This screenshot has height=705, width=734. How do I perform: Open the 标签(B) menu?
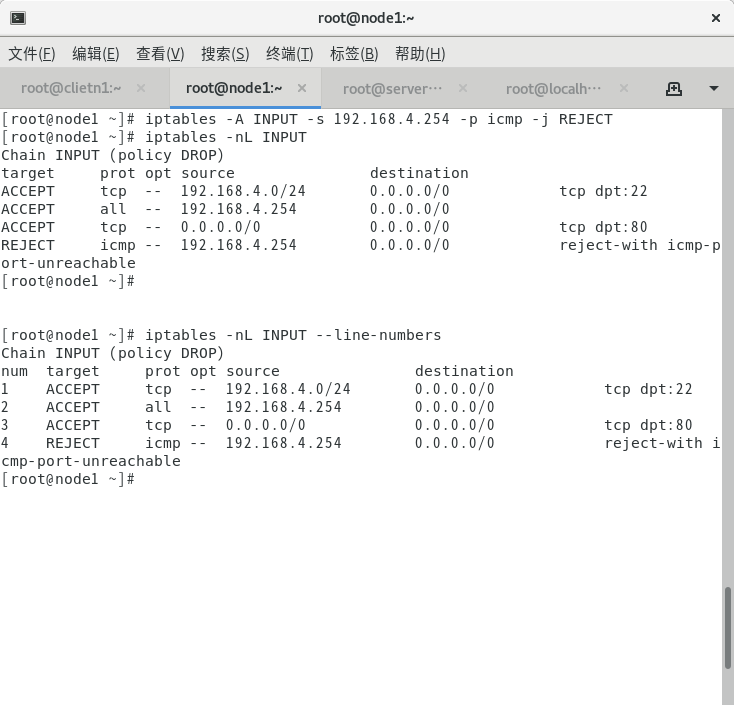[x=354, y=54]
